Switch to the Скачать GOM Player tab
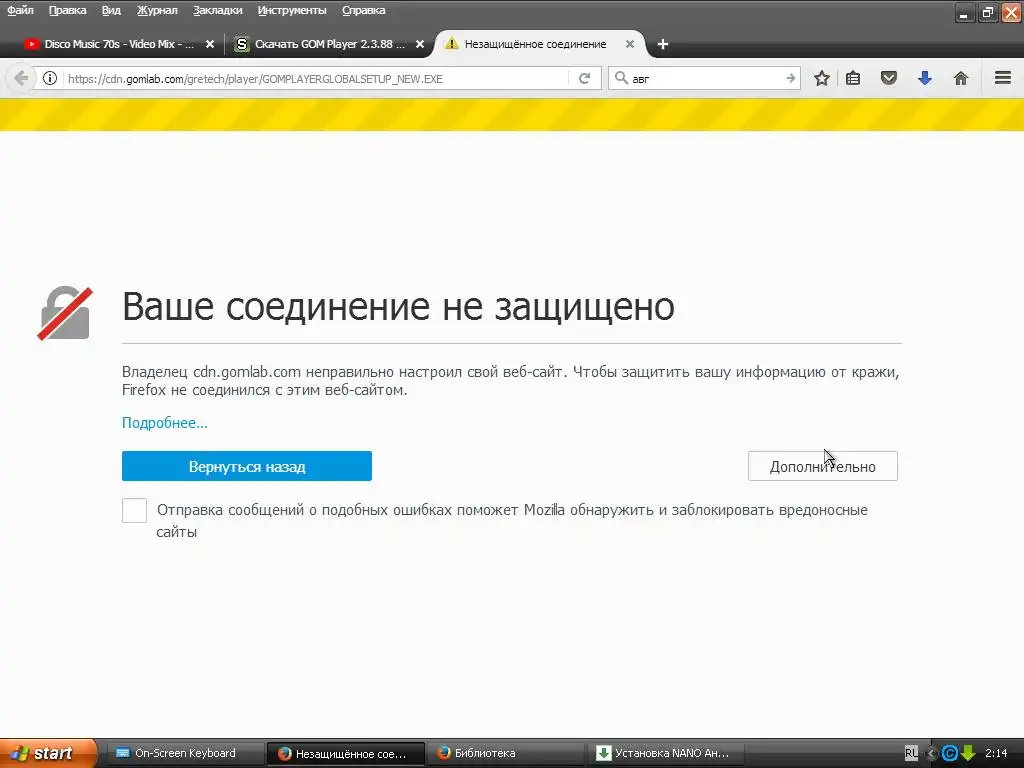Image resolution: width=1024 pixels, height=768 pixels. 329,44
